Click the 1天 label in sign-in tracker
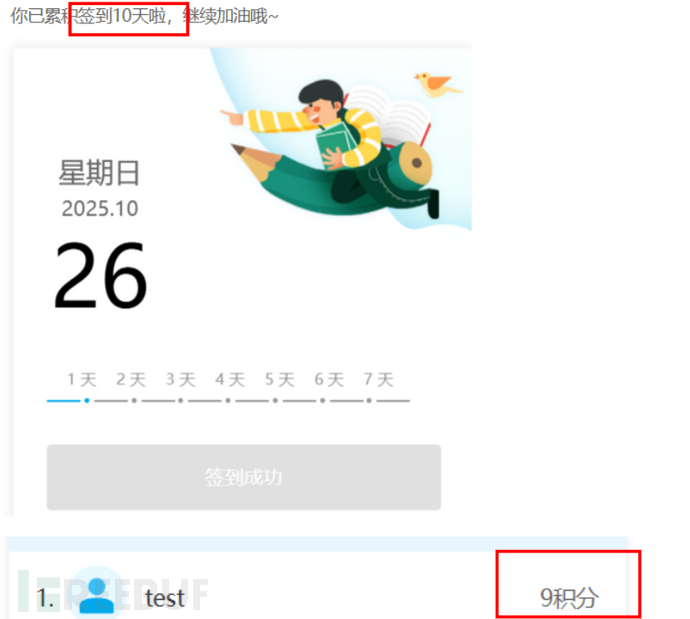Image resolution: width=690 pixels, height=619 pixels. coord(82,379)
